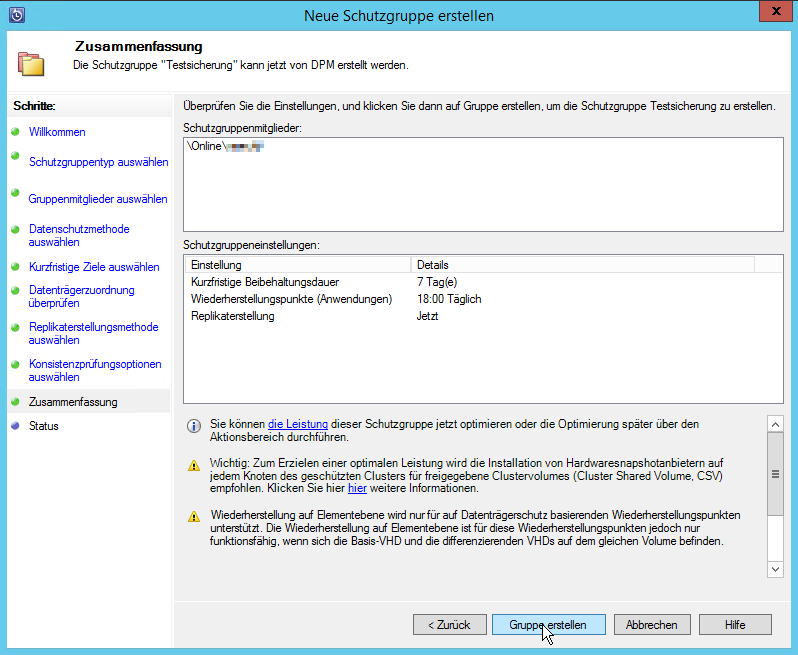Open Hilfe button
Viewport: 798px width, 655px height.
735,624
